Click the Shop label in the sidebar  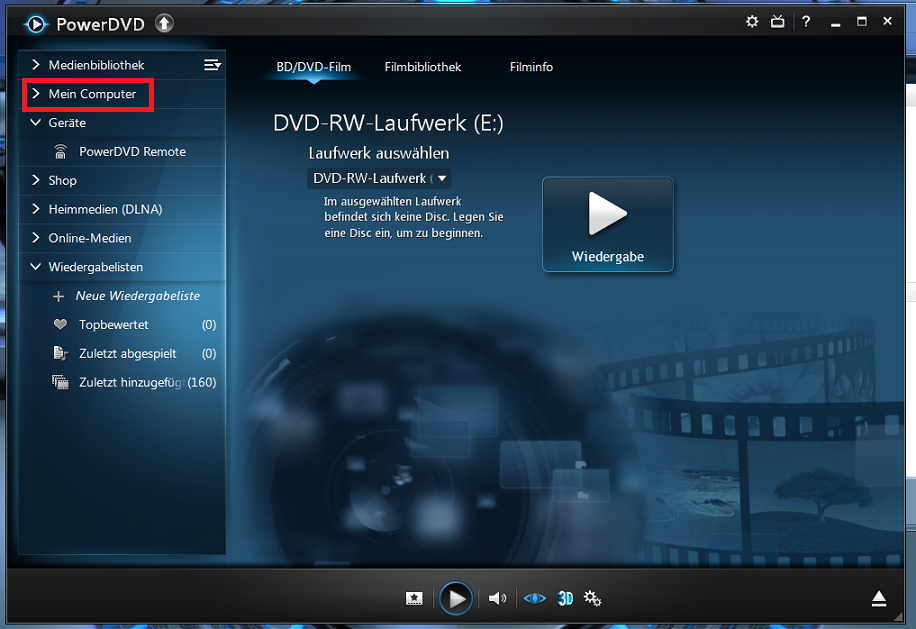pyautogui.click(x=63, y=180)
